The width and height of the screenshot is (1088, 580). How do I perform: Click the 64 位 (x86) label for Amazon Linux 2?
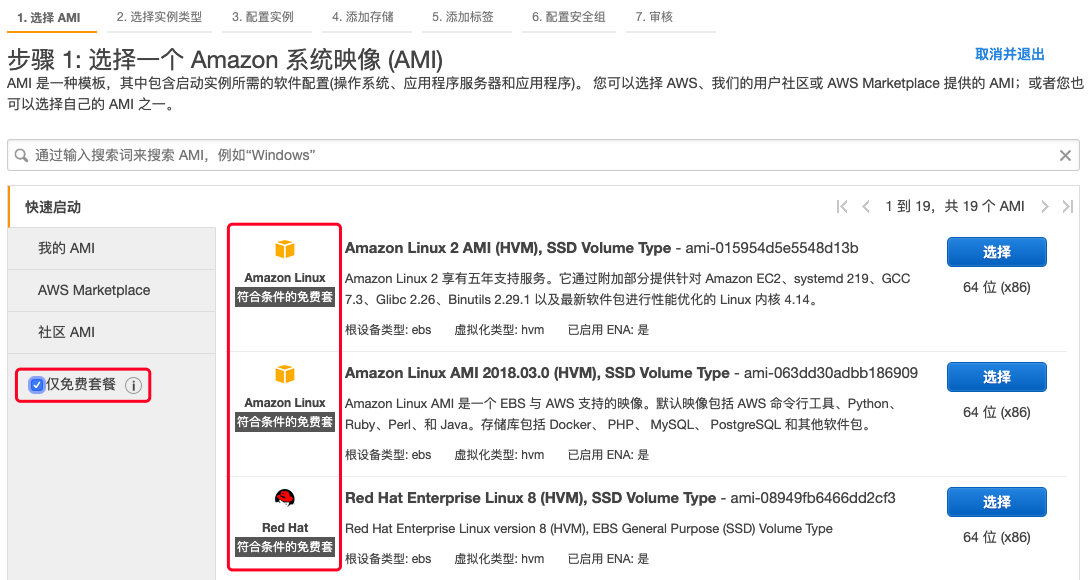click(x=996, y=287)
